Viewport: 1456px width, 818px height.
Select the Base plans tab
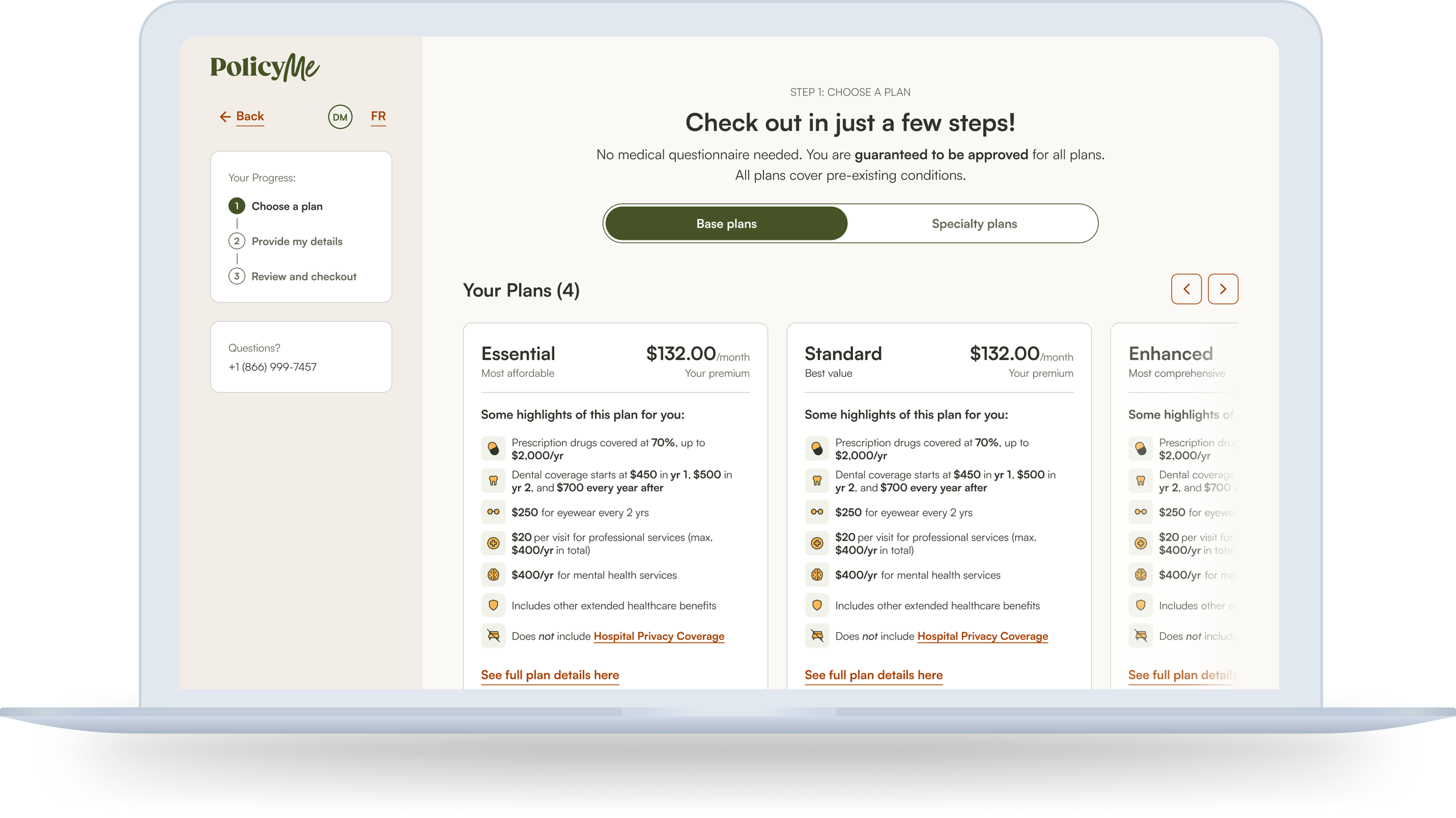click(x=726, y=223)
